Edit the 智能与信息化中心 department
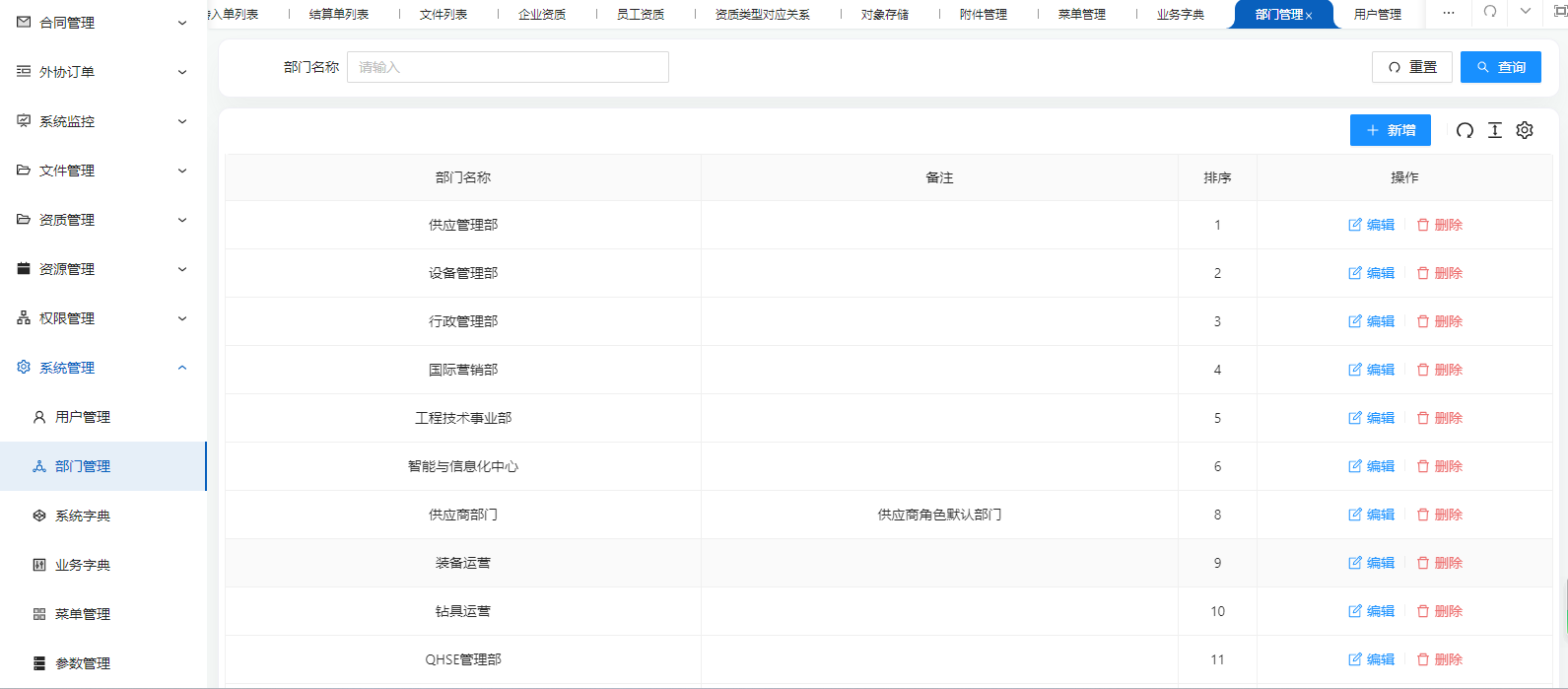 click(1371, 466)
